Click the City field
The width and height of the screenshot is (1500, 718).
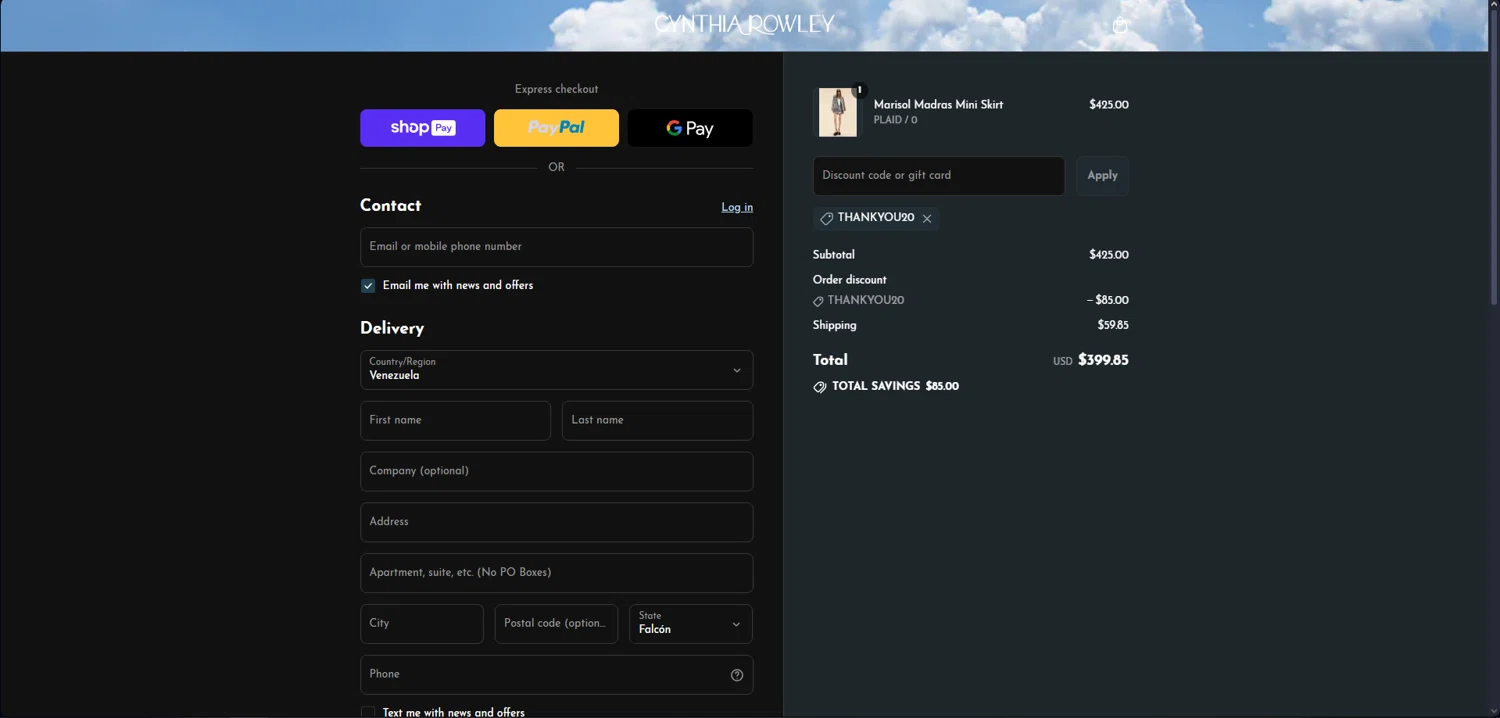(422, 624)
